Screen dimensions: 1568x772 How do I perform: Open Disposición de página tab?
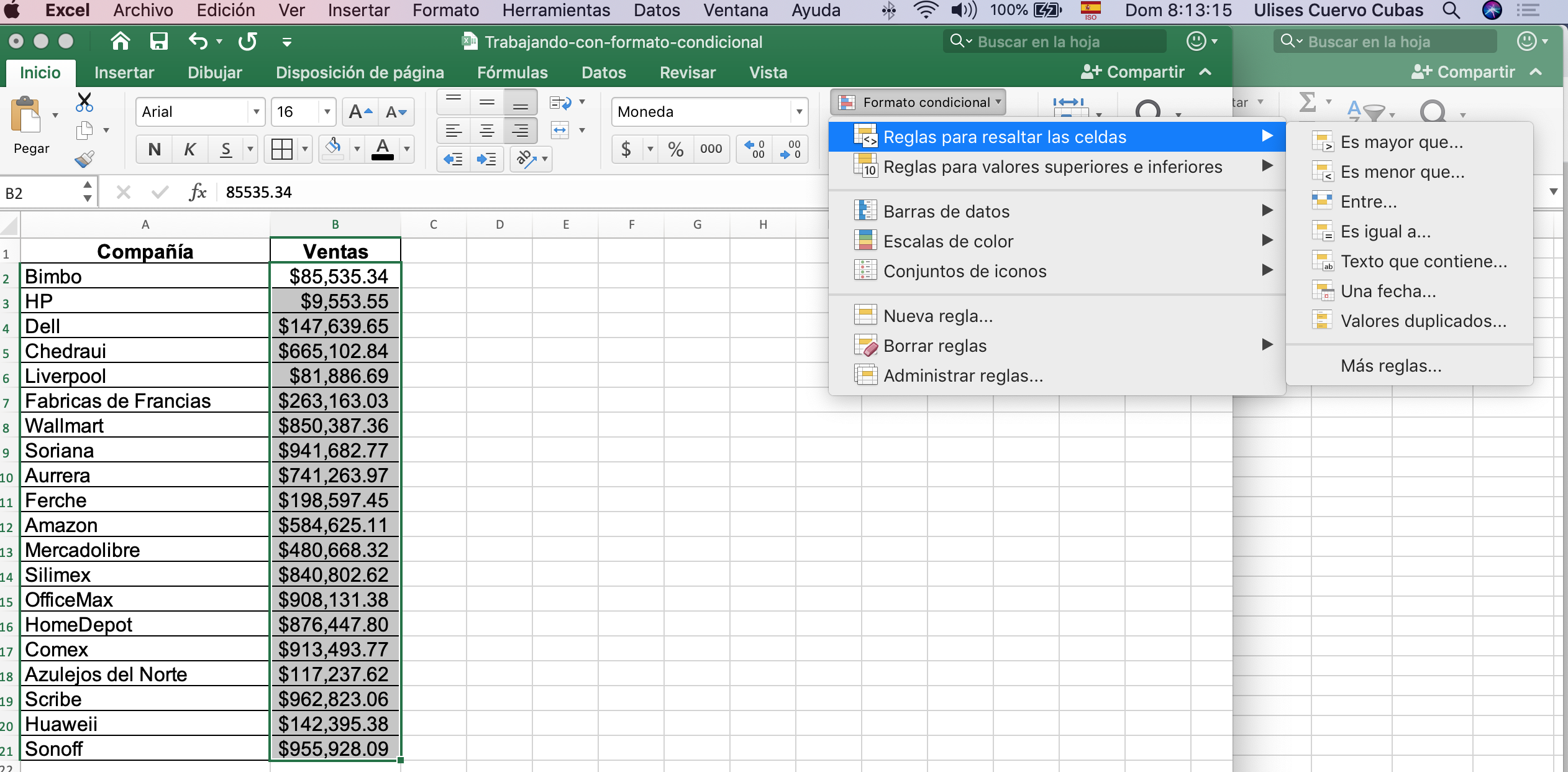(360, 73)
